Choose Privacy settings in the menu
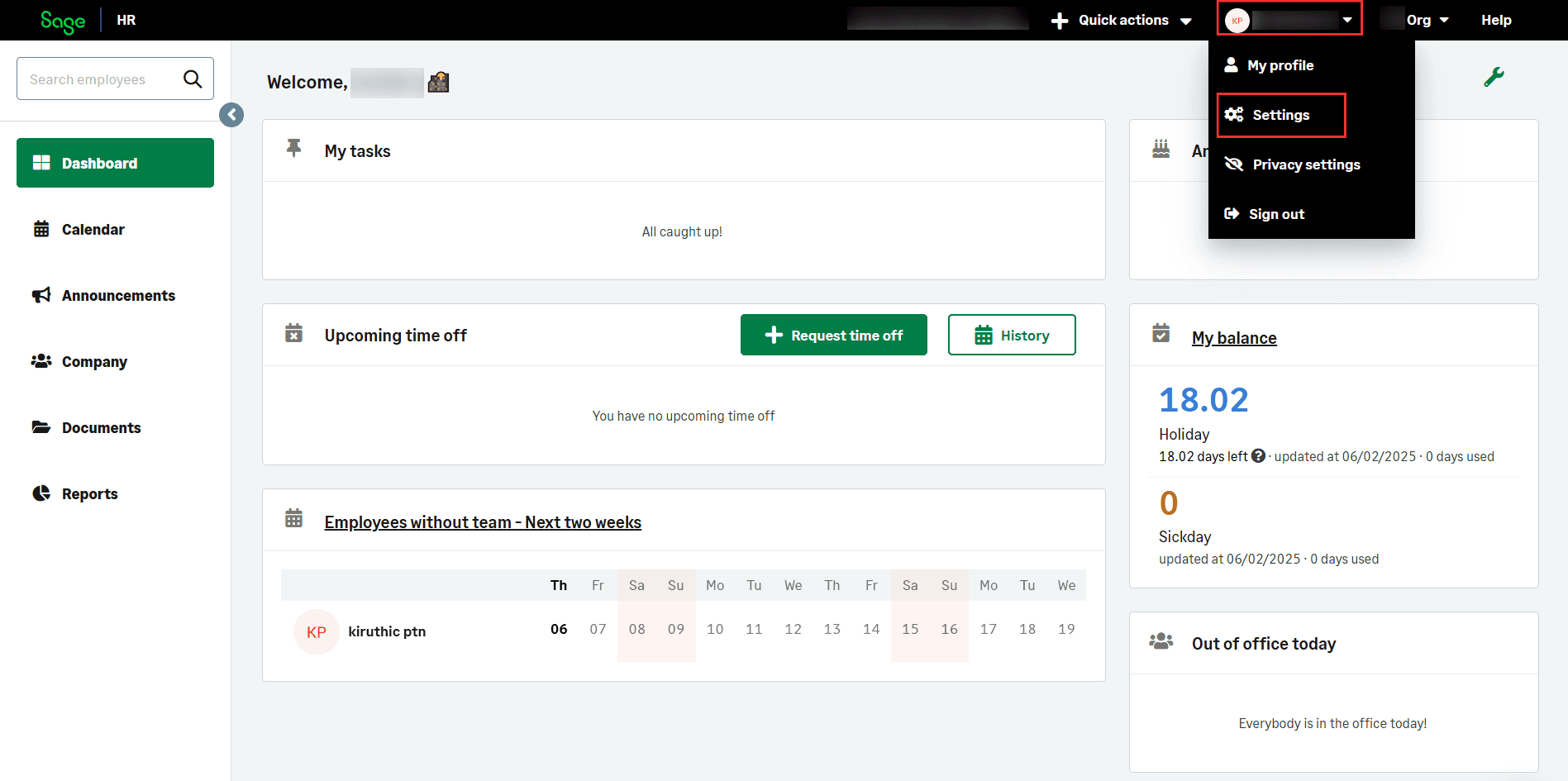Screen dimensions: 1568x781 1306,164
